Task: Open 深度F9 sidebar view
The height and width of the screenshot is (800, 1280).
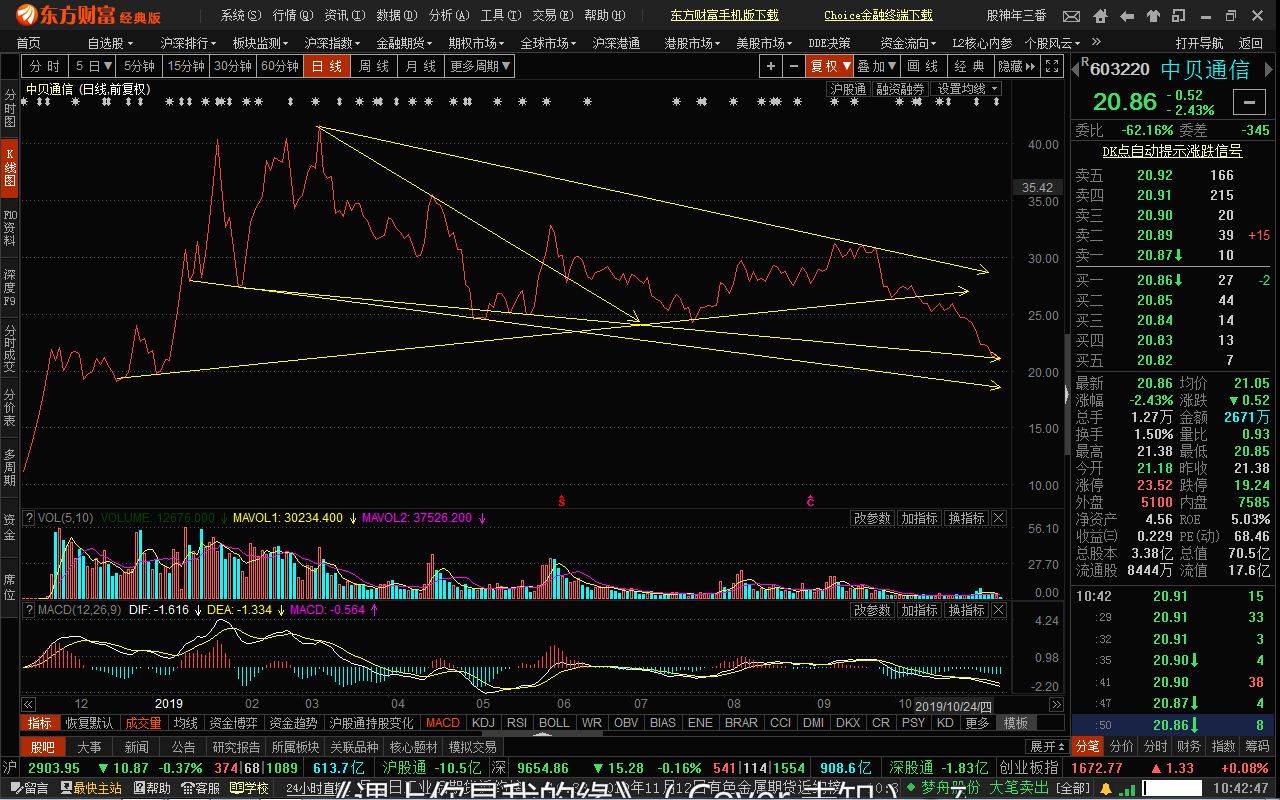Action: (x=9, y=287)
